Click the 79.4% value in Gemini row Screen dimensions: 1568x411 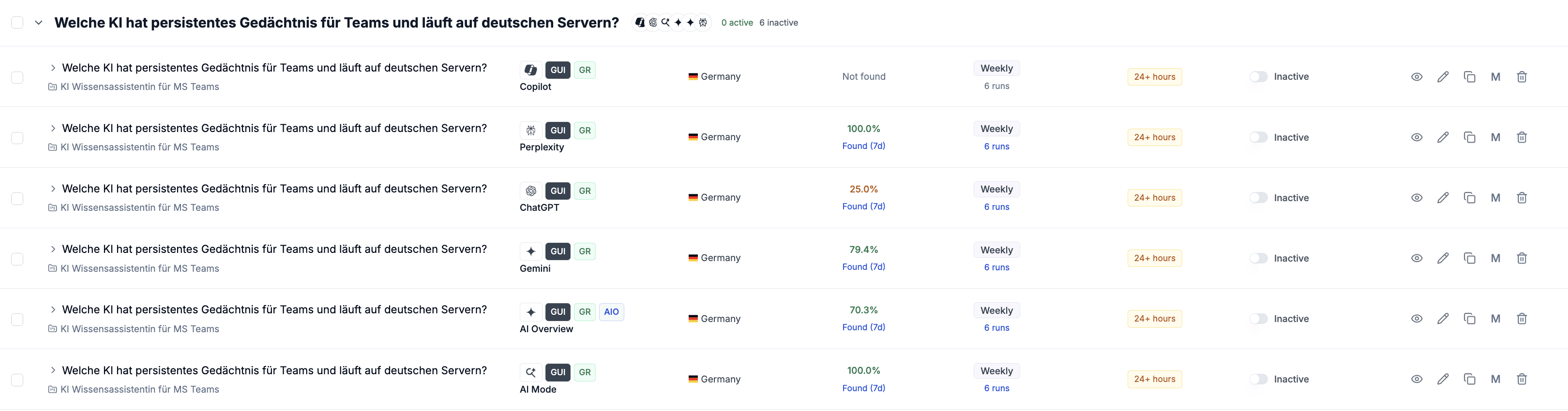click(863, 250)
